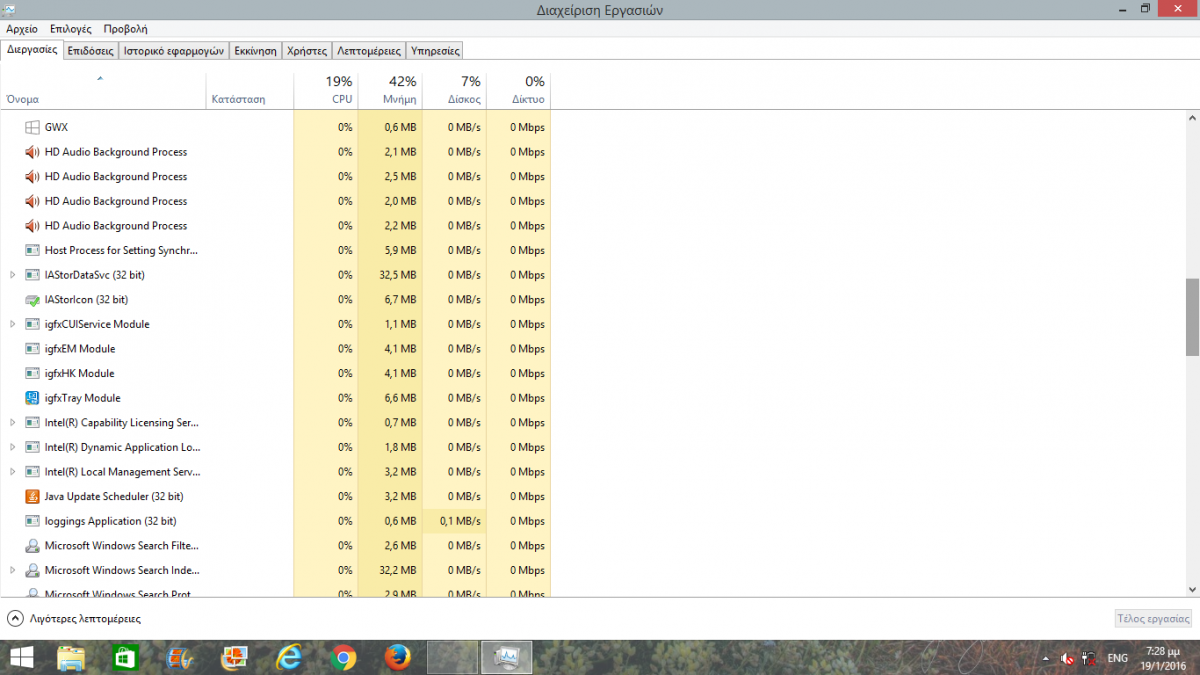
Task: Expand the Microsoft Windows Search Indexer group
Action: coord(12,570)
